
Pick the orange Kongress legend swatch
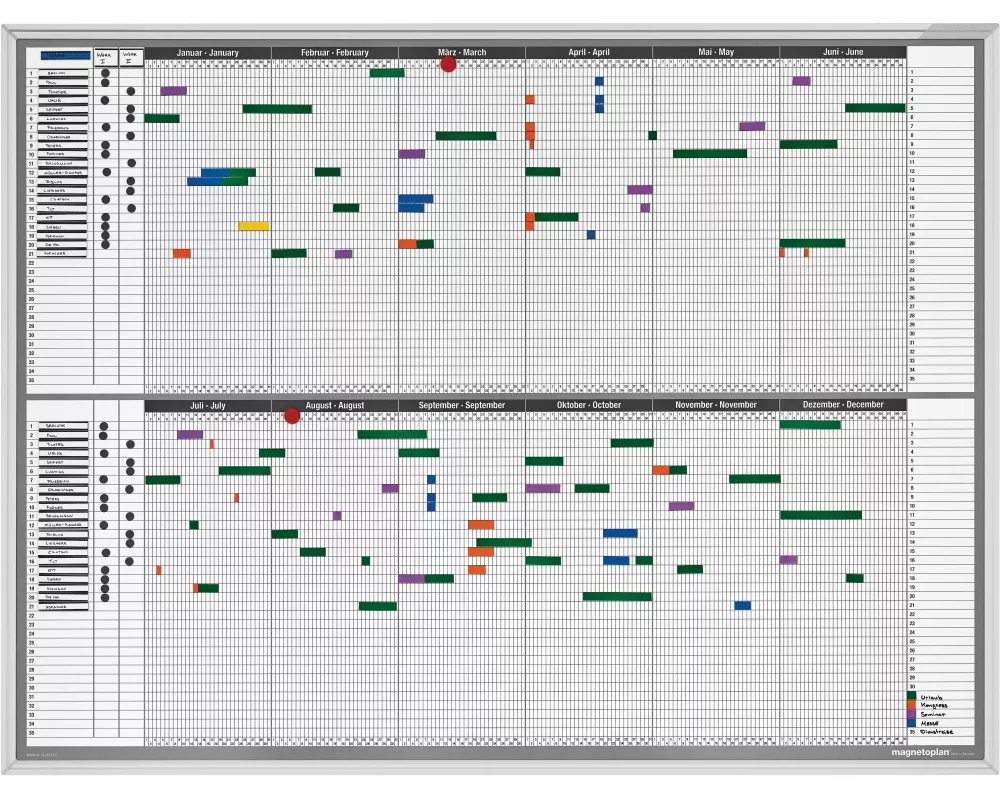911,705
